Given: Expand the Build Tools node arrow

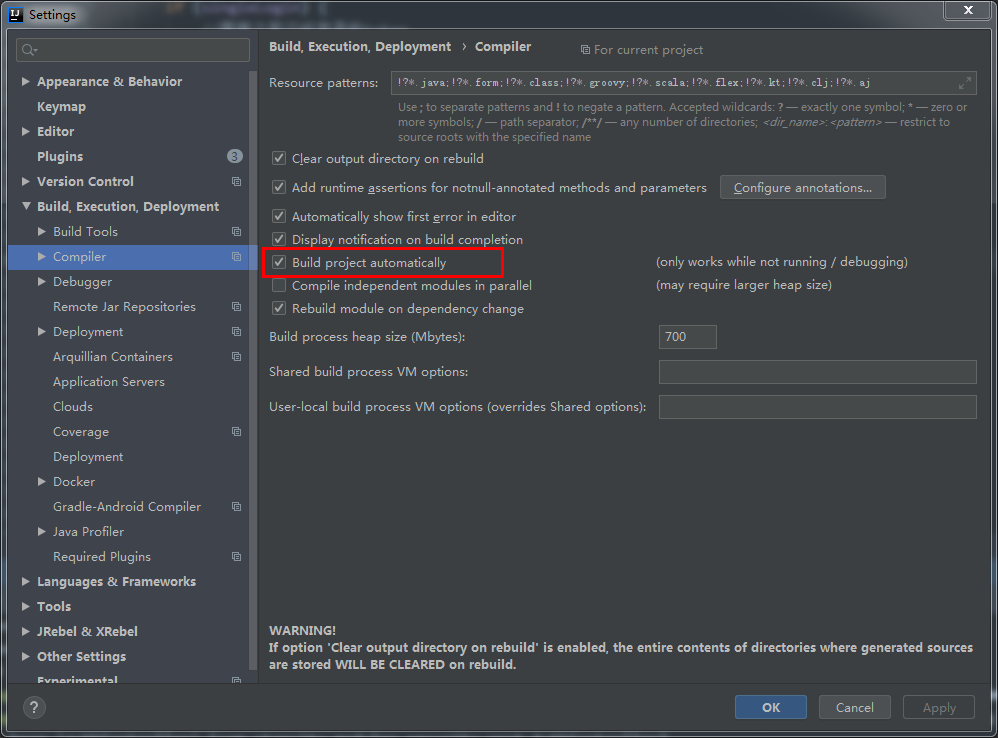Looking at the screenshot, I should click(41, 232).
